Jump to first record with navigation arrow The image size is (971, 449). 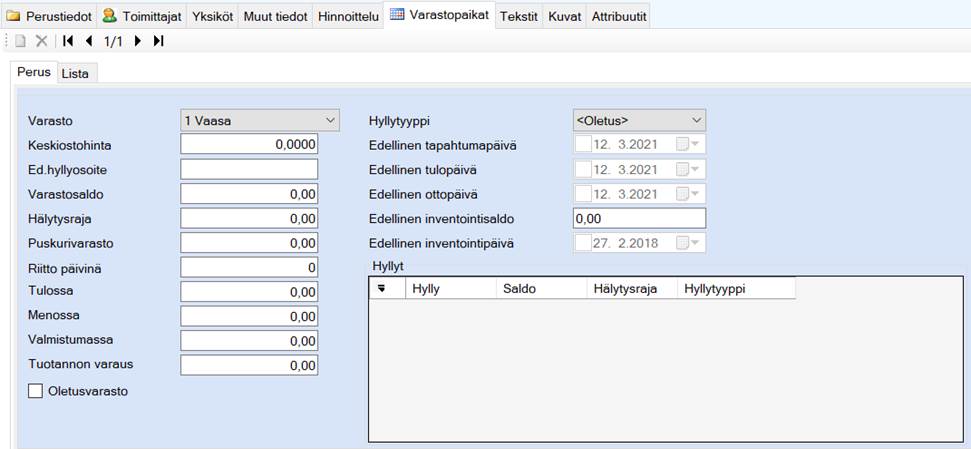point(68,41)
